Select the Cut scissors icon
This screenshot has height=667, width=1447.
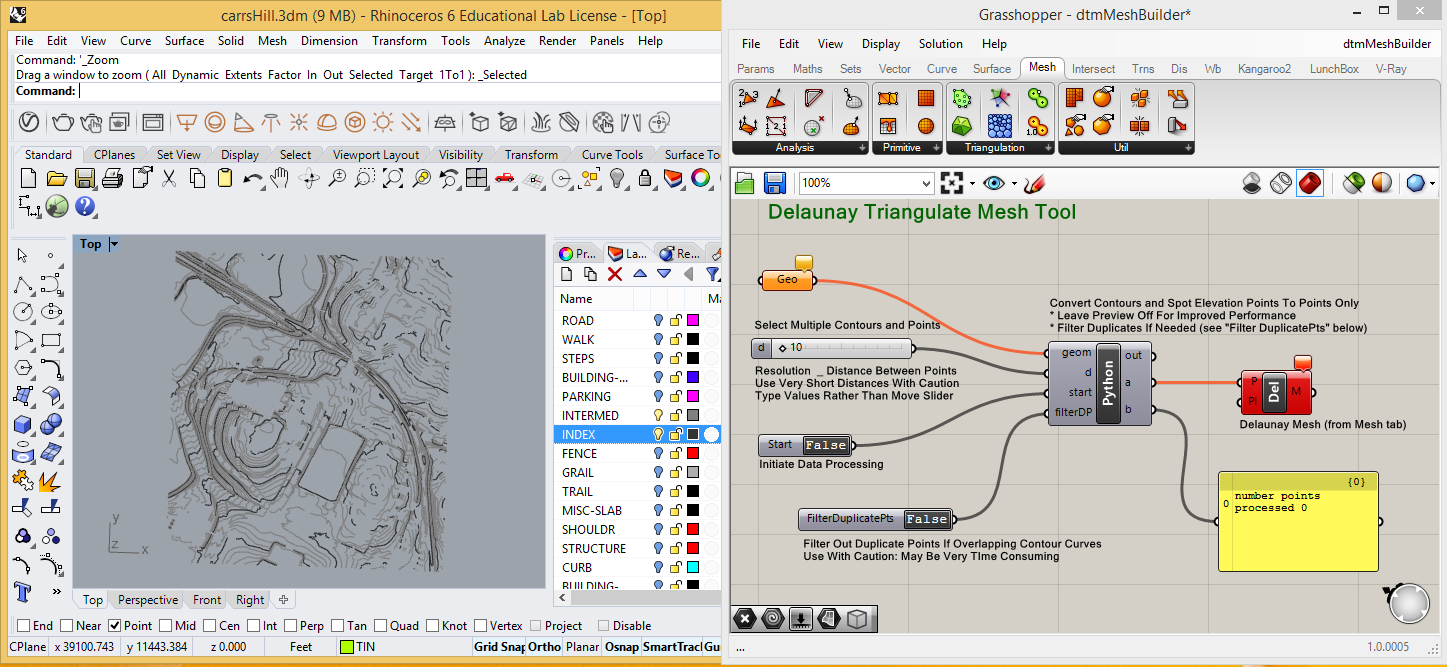coord(169,178)
